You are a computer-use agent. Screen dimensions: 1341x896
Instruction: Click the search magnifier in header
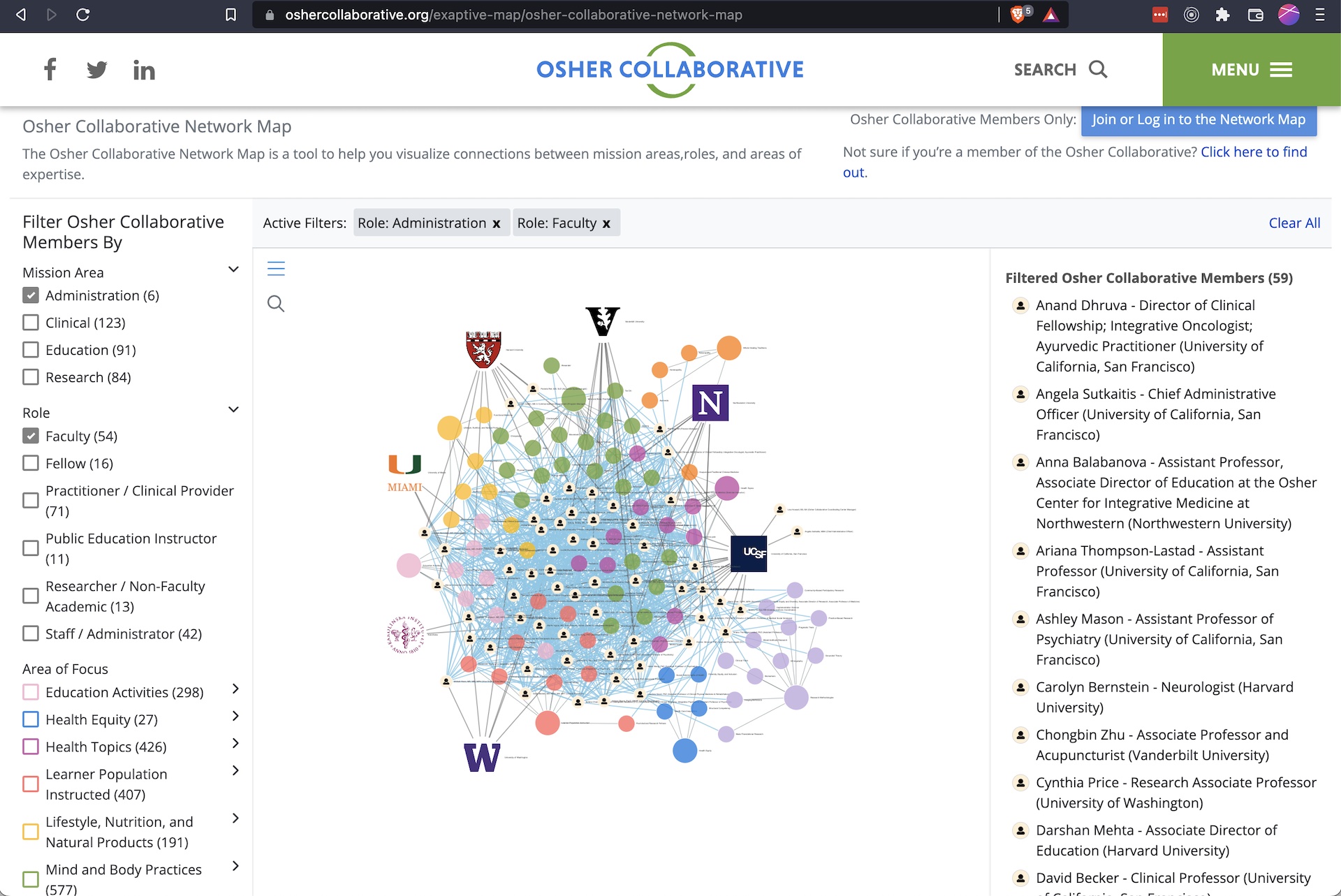point(1098,69)
